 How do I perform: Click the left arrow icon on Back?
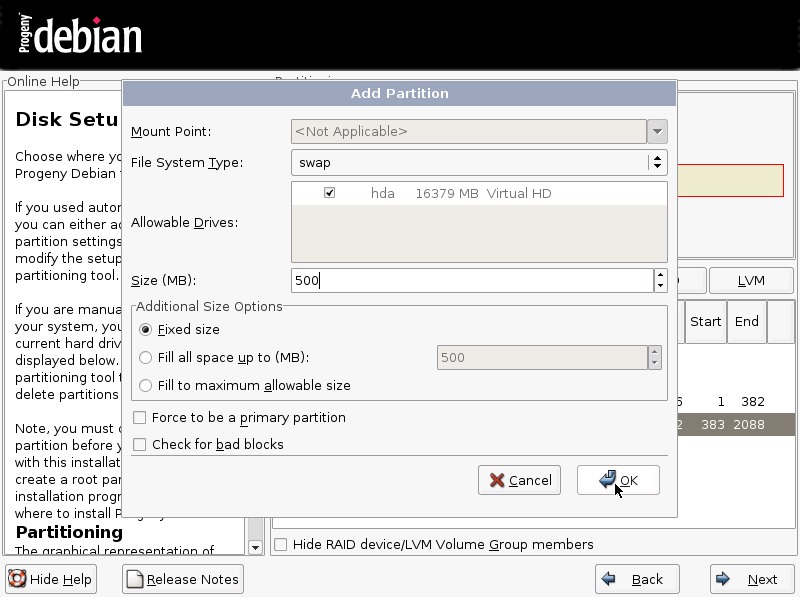click(609, 579)
